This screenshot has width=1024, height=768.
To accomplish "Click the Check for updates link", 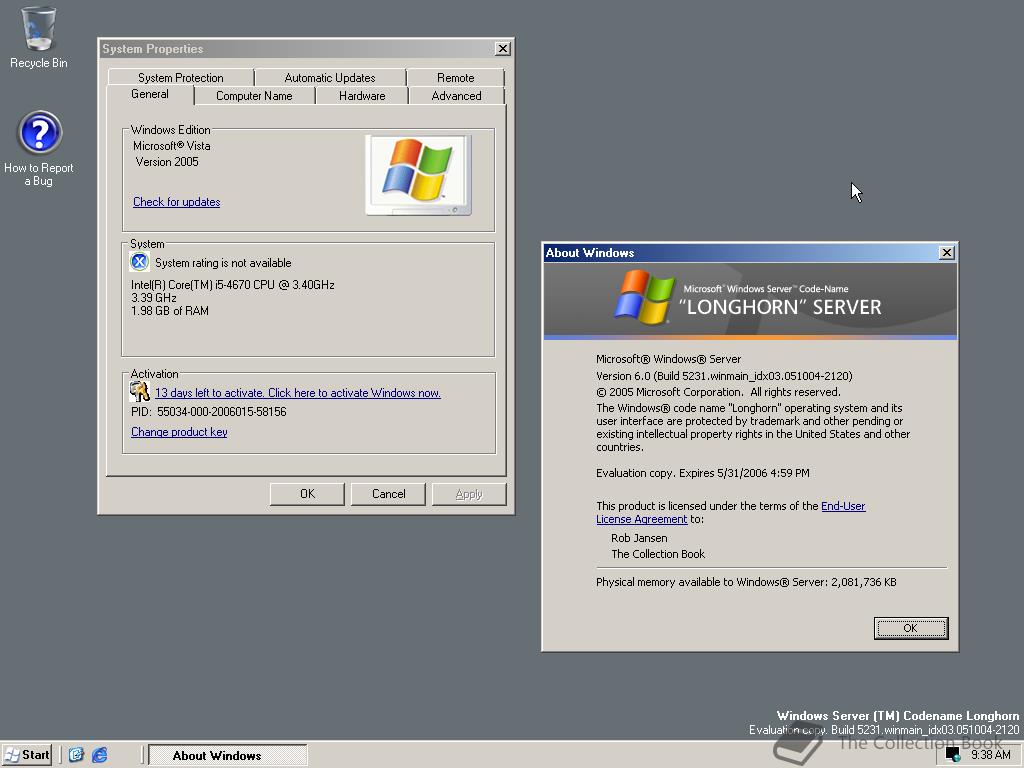I will pyautogui.click(x=176, y=202).
